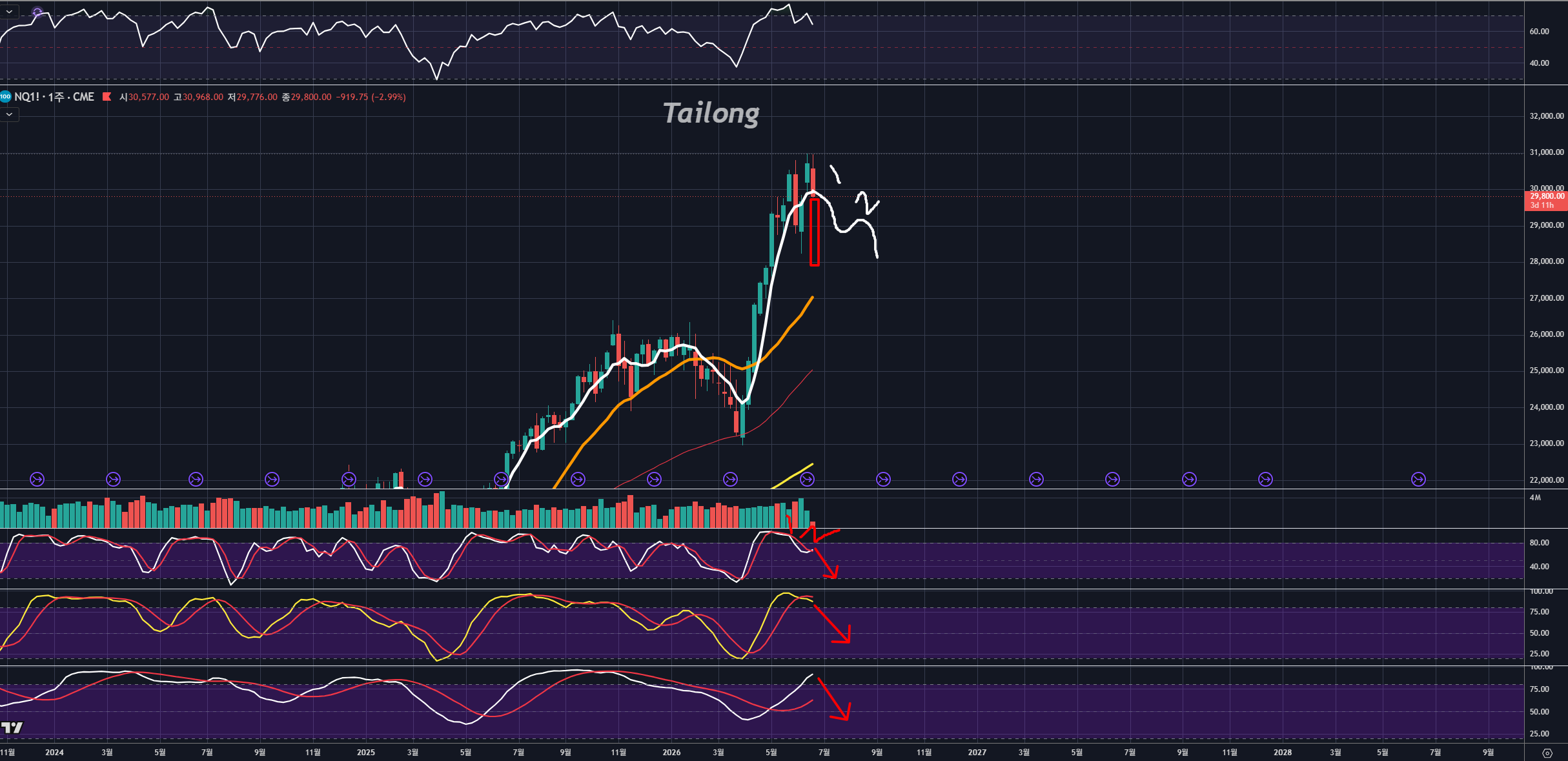Open the June 2027 contract rollover marker
1568x761 pixels.
click(x=1112, y=480)
